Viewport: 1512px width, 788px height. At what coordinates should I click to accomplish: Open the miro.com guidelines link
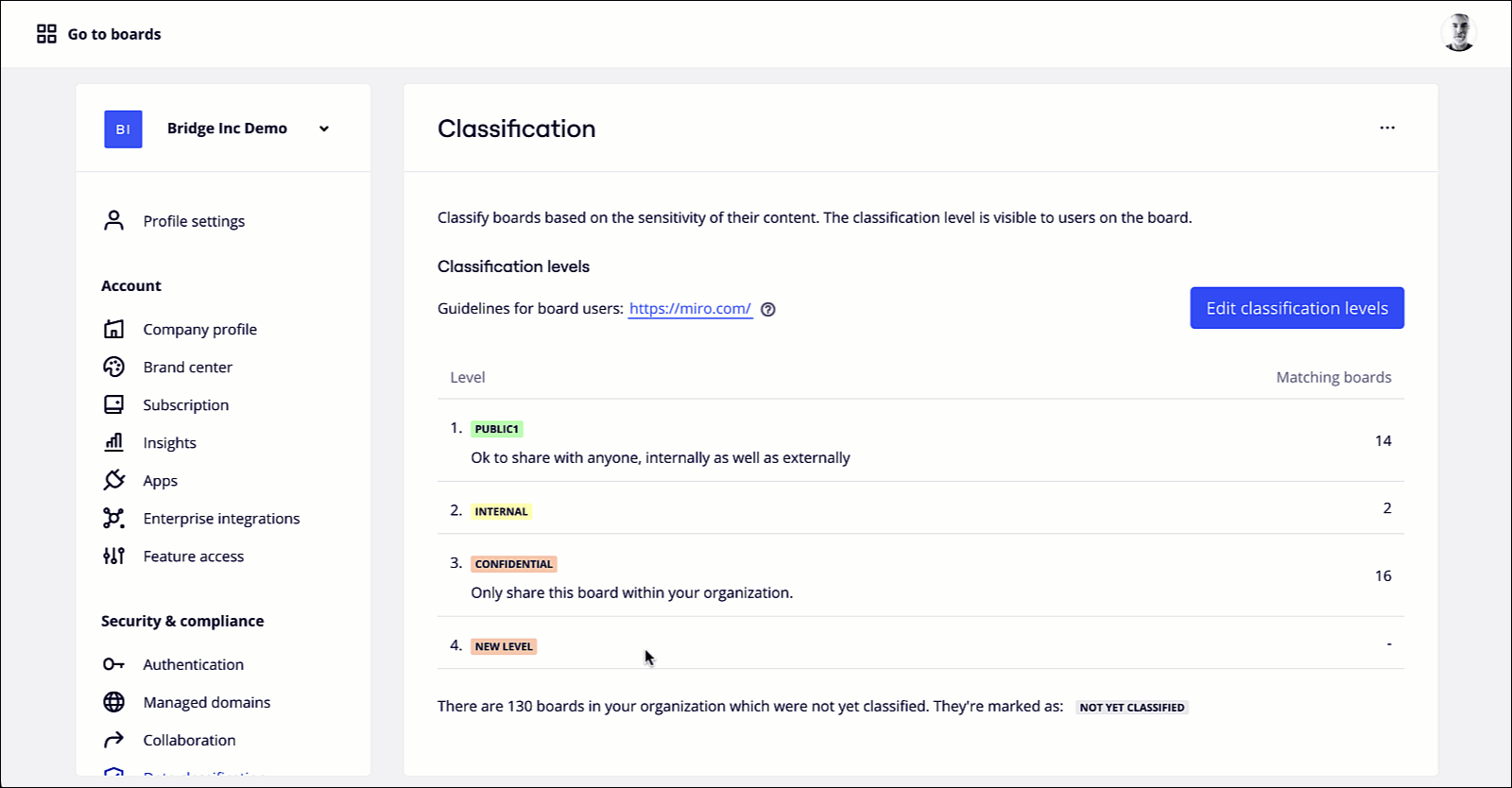(690, 308)
